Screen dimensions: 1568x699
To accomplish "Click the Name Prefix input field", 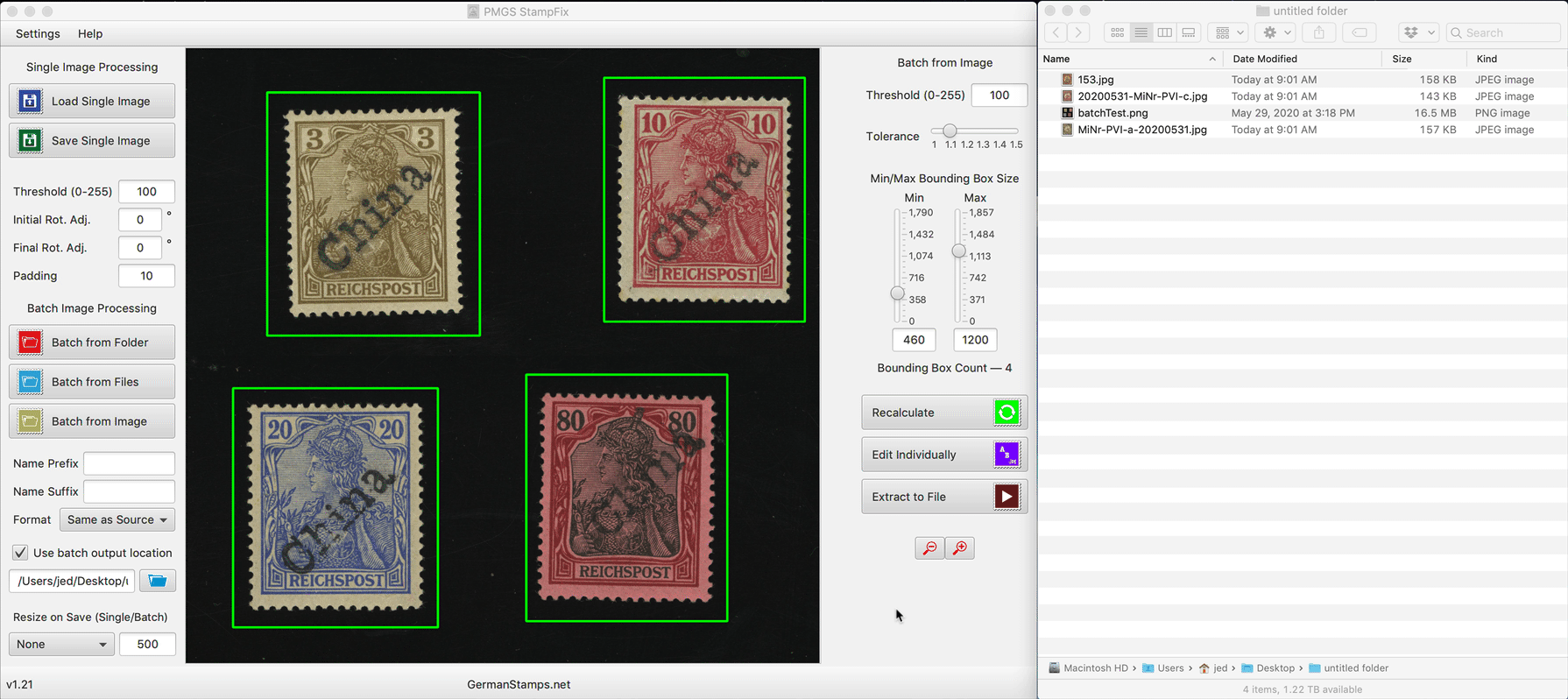I will tap(129, 463).
